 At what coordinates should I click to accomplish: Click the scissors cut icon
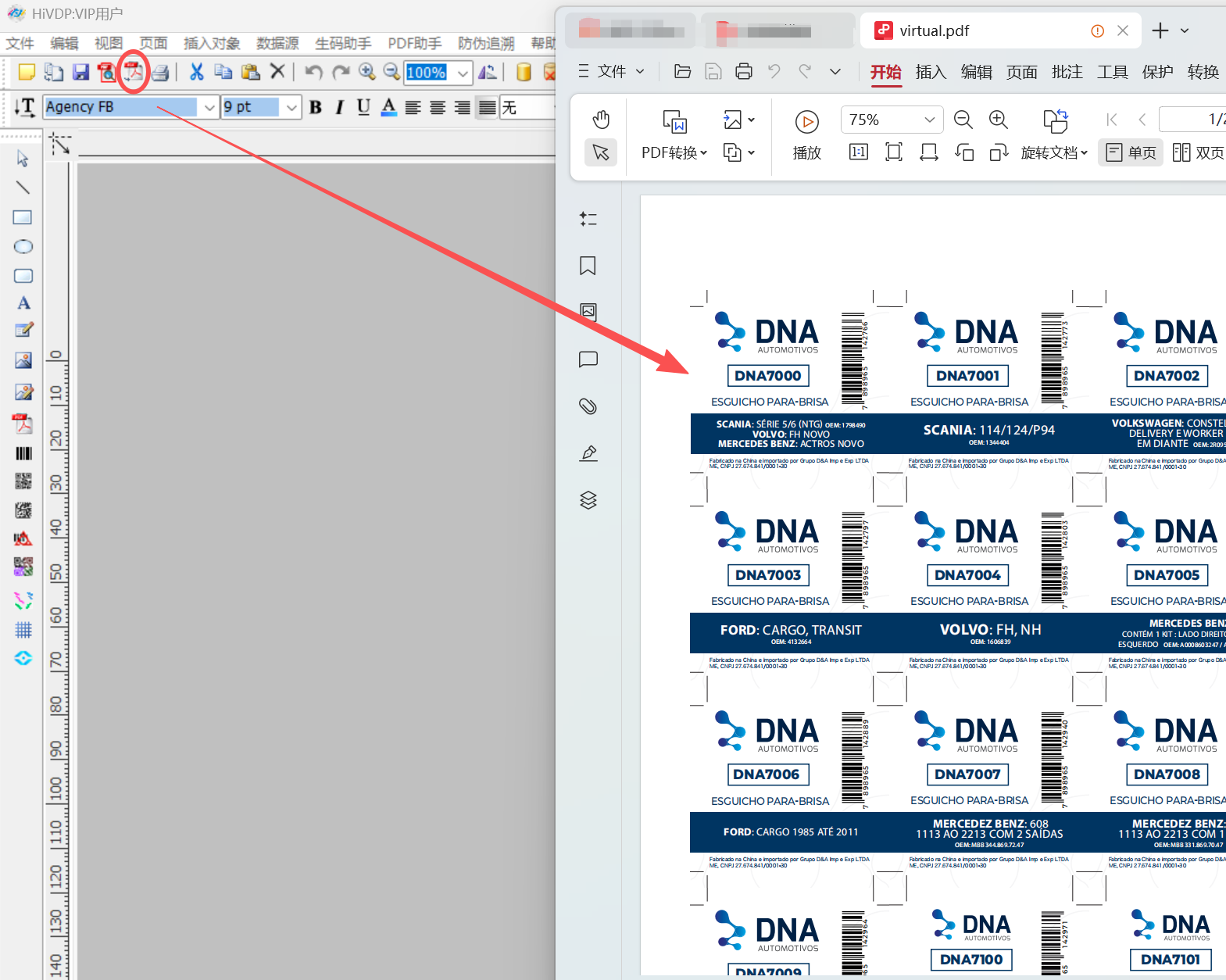coord(196,72)
